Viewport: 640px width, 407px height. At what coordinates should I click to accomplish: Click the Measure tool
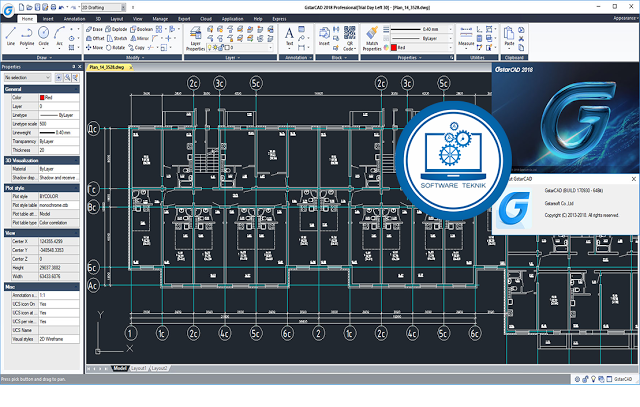point(466,36)
